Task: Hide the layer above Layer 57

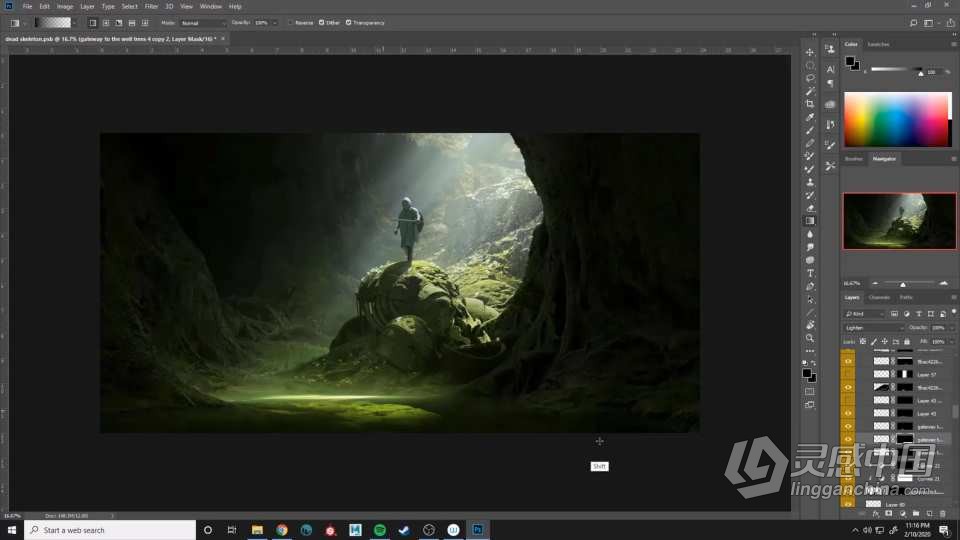Action: 848,361
